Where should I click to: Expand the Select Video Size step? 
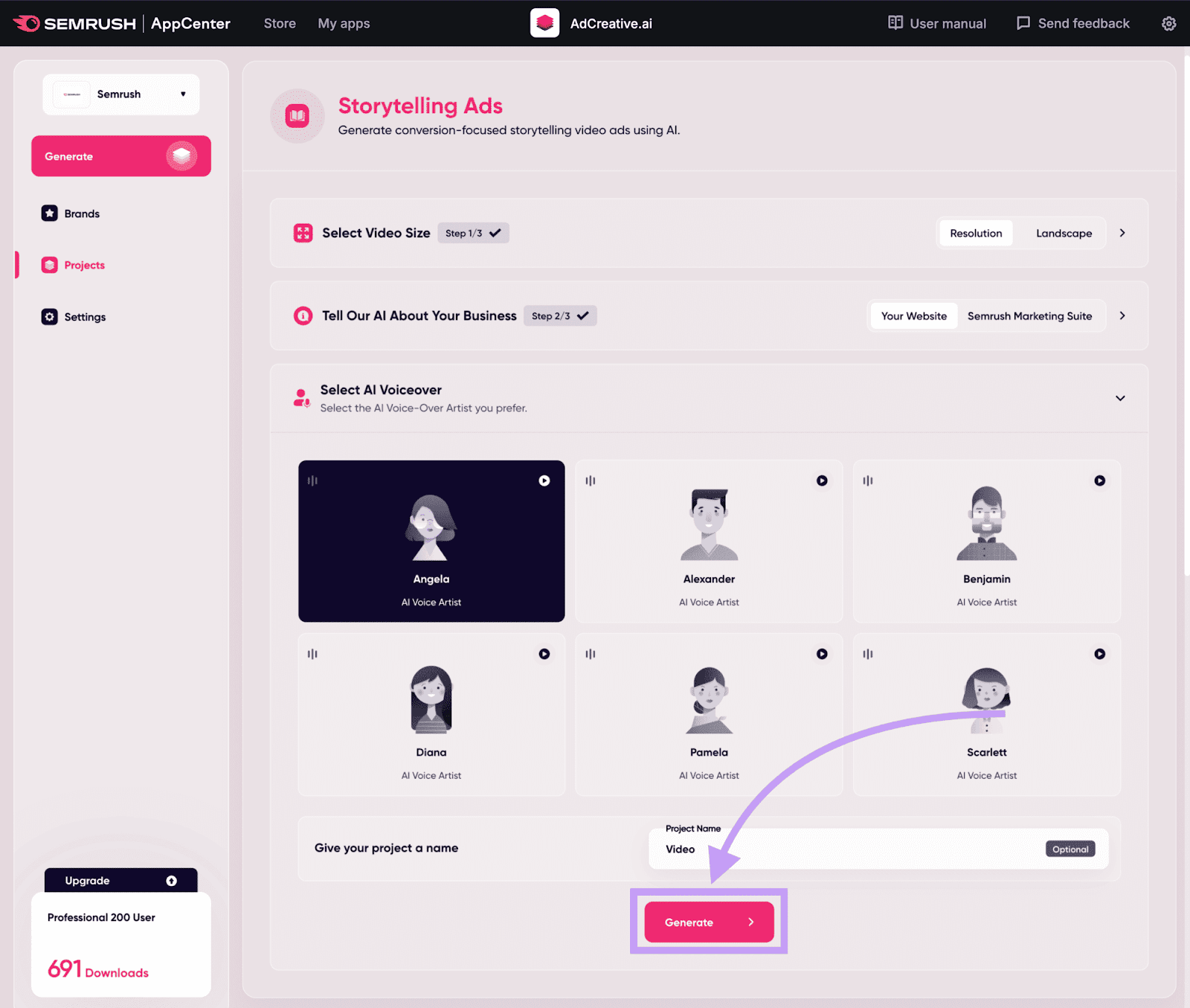pos(1122,233)
